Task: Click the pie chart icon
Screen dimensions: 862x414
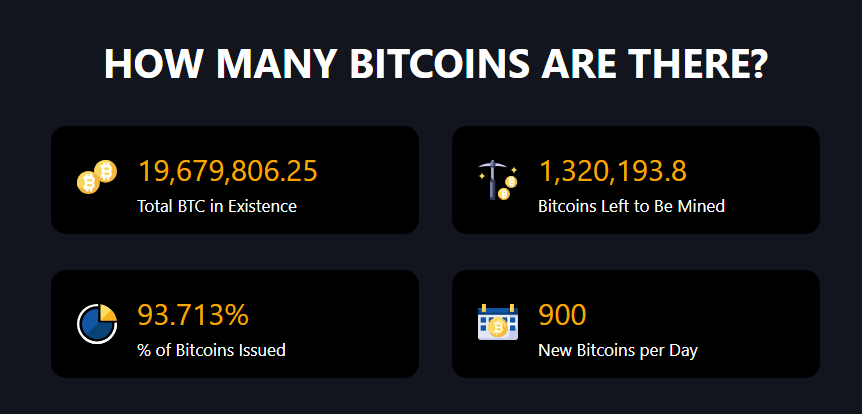Action: point(97,323)
